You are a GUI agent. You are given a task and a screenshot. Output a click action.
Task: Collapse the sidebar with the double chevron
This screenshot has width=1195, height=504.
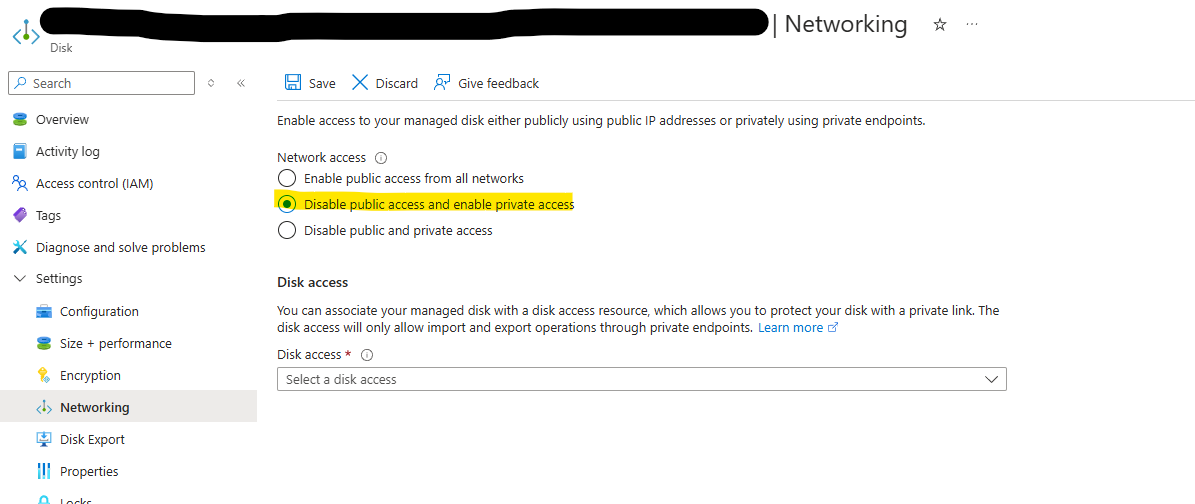241,83
